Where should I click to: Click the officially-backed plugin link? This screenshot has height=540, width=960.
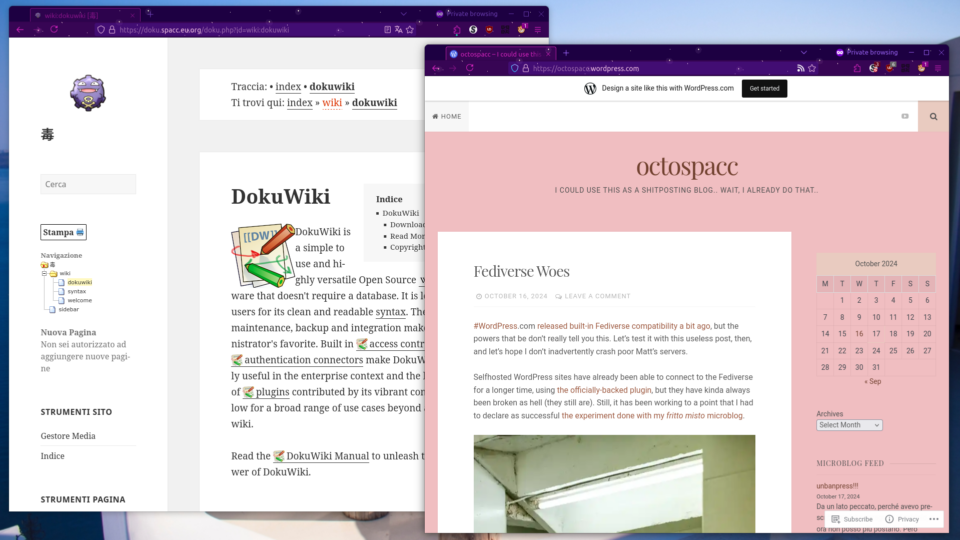click(604, 390)
